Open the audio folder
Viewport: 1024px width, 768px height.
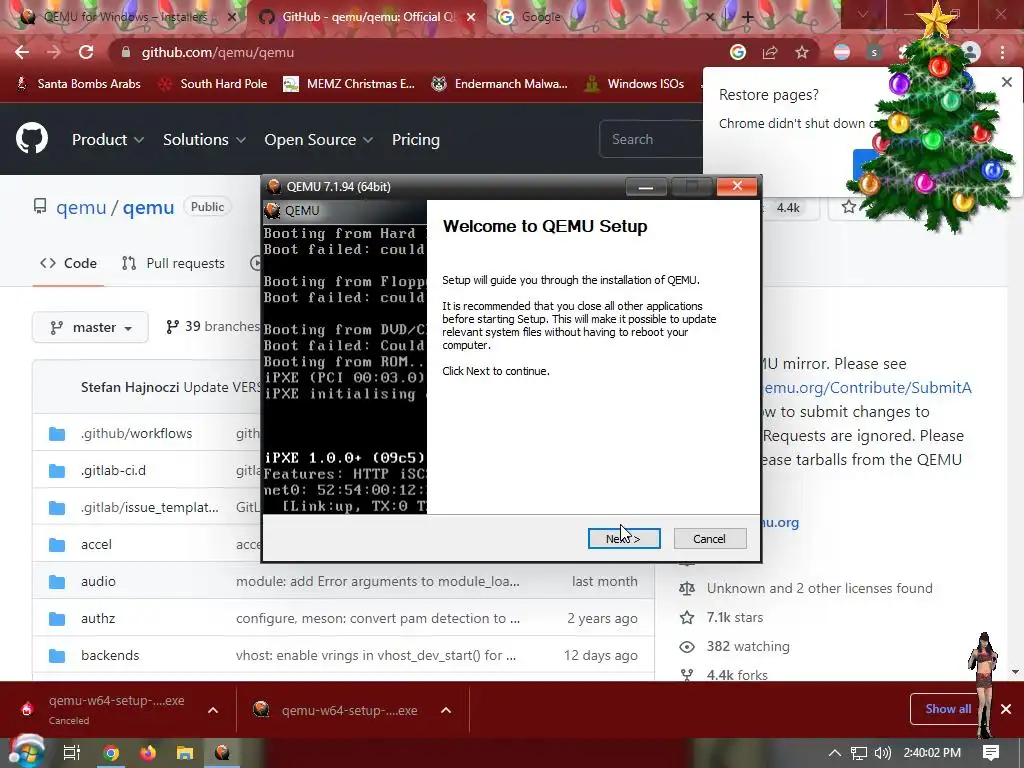click(98, 582)
